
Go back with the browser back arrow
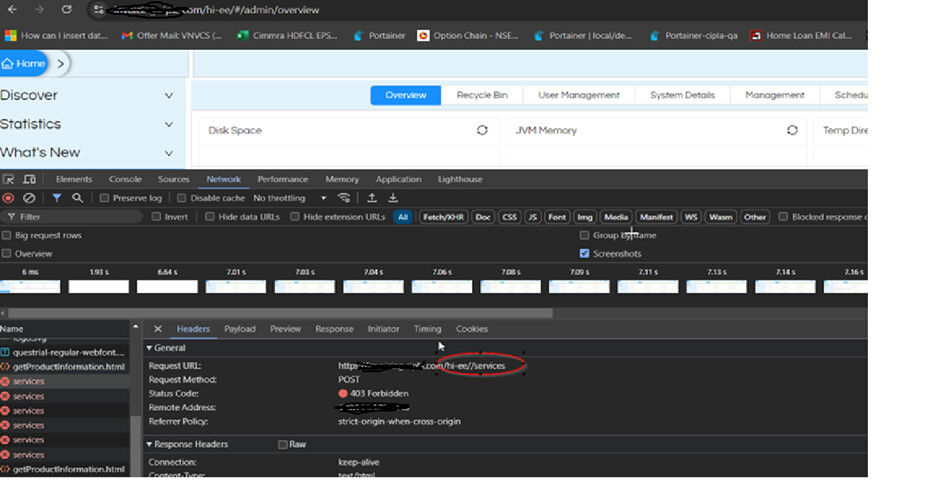(x=12, y=10)
